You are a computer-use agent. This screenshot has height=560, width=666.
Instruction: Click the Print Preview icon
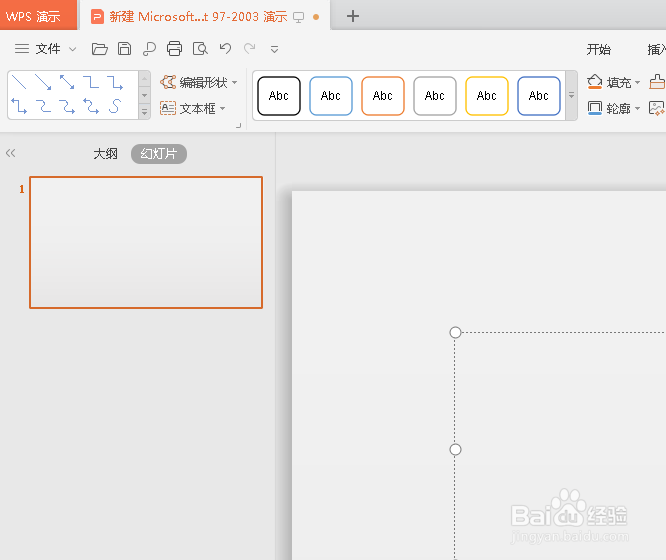point(200,49)
